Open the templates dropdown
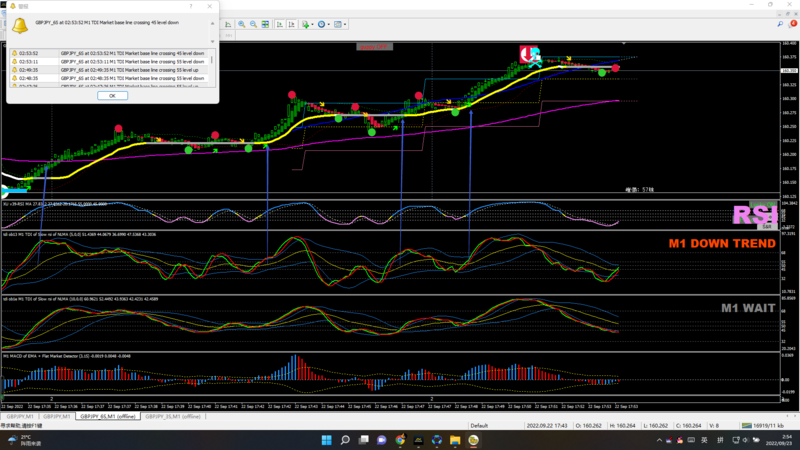 pos(343,24)
